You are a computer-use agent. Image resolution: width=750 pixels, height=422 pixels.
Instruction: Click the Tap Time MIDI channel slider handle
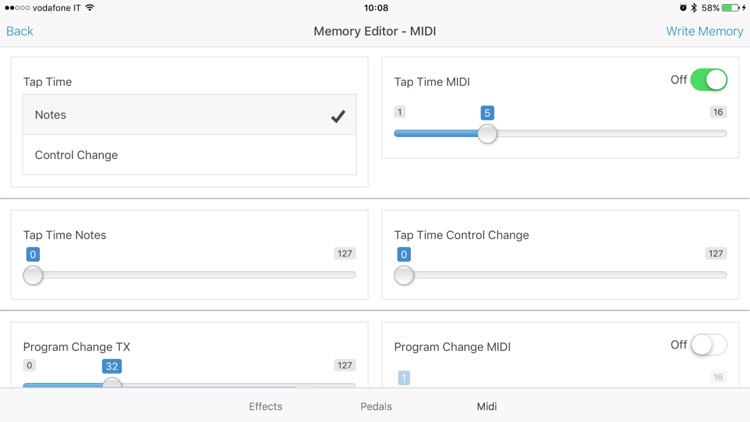pyautogui.click(x=487, y=134)
